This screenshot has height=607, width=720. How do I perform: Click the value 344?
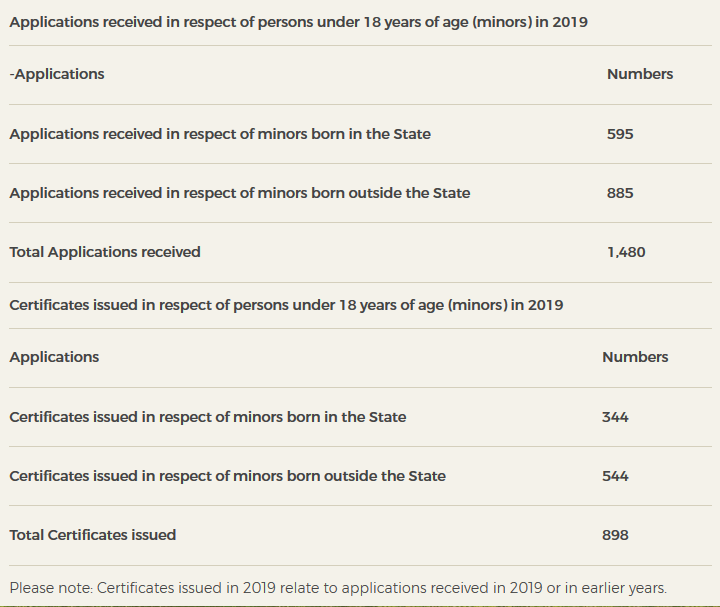pyautogui.click(x=615, y=417)
